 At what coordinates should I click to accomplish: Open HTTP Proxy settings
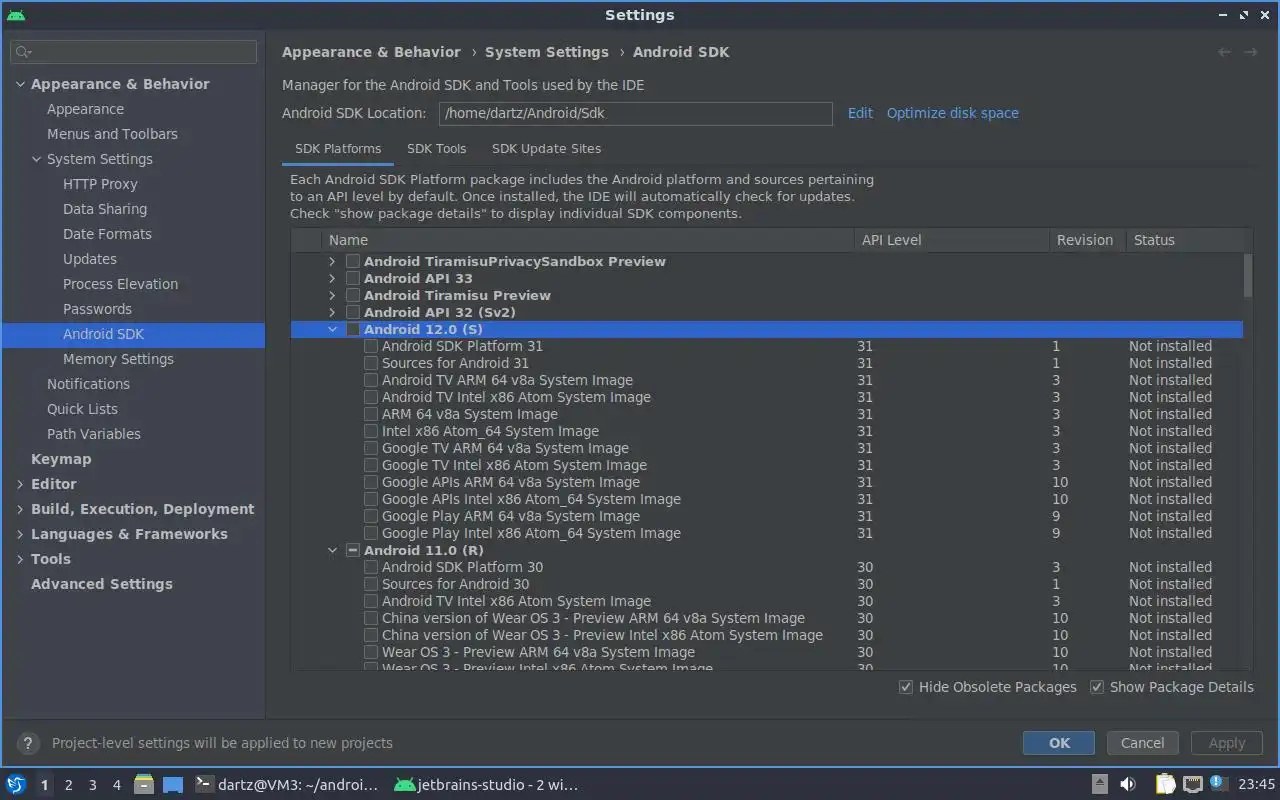[100, 184]
